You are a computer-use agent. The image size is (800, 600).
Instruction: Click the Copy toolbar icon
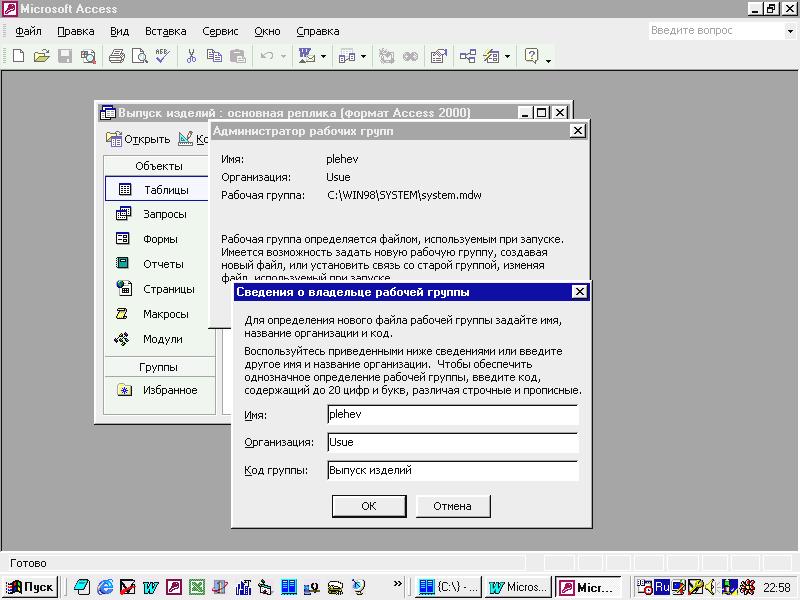214,56
